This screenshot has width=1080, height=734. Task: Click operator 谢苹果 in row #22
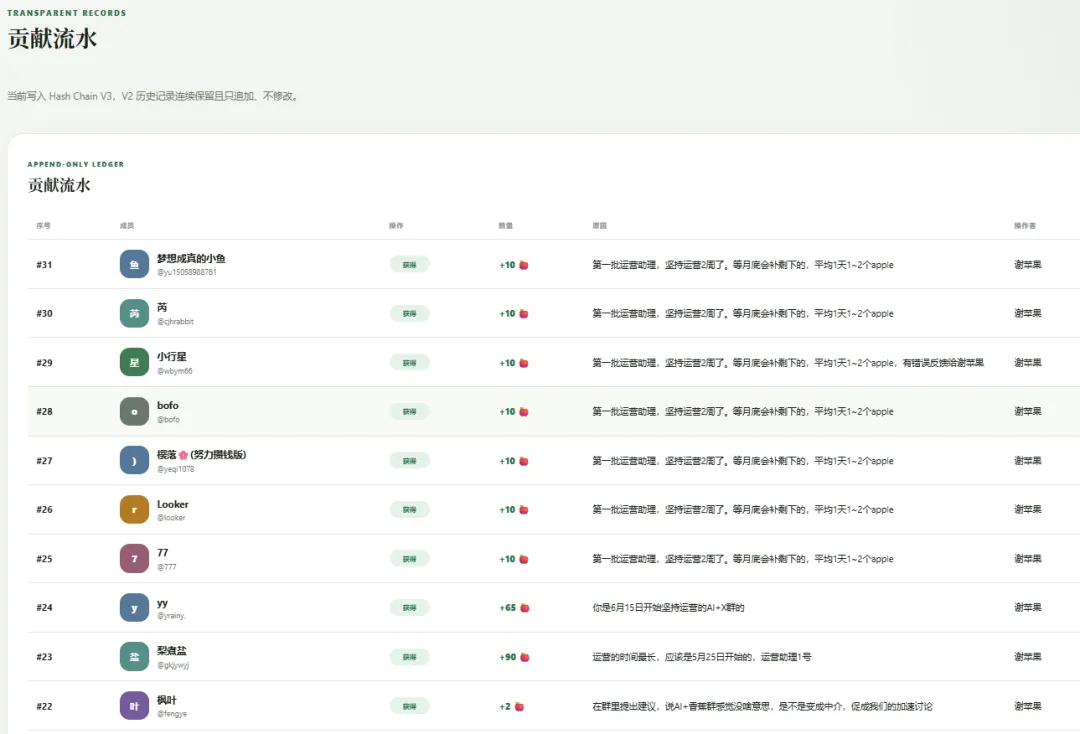point(1028,706)
